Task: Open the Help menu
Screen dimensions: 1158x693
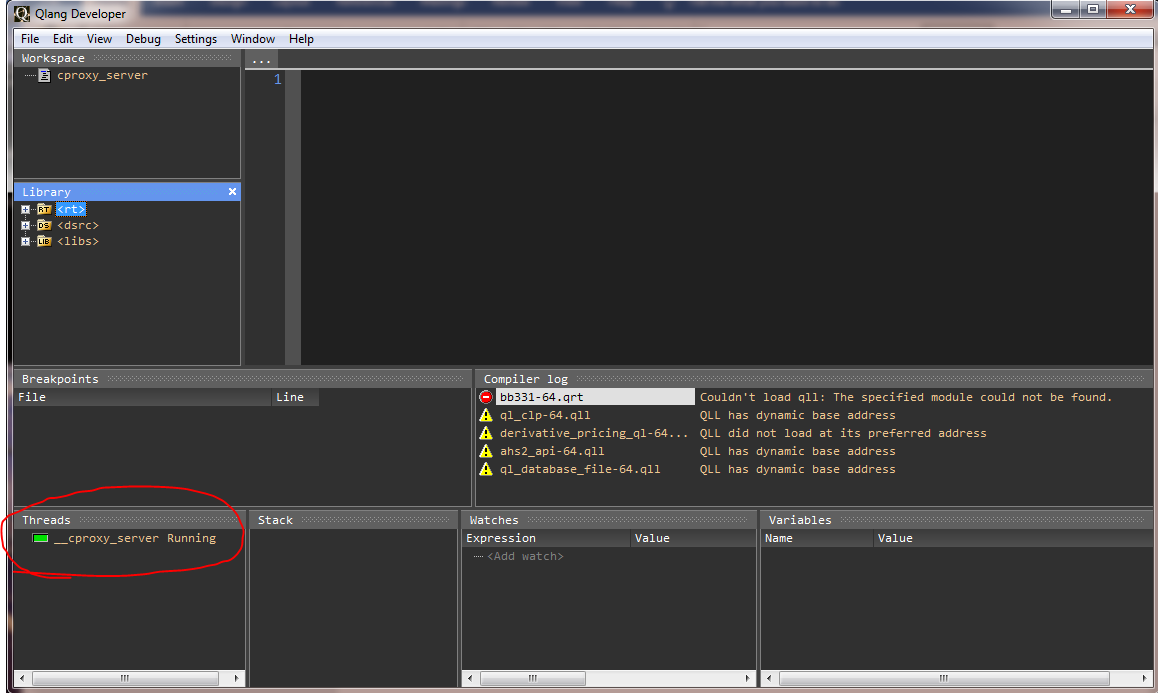Action: point(301,39)
